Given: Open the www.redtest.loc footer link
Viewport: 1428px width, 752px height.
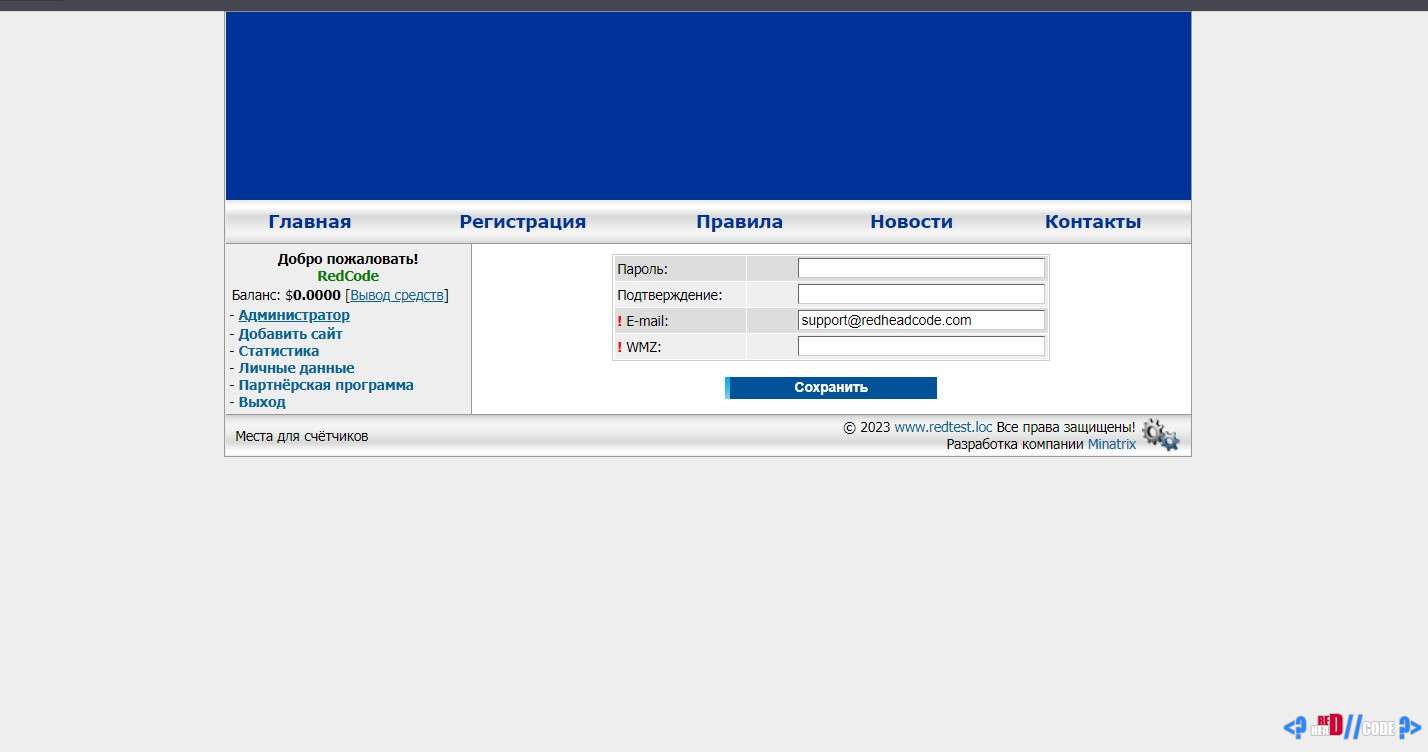Looking at the screenshot, I should (943, 427).
